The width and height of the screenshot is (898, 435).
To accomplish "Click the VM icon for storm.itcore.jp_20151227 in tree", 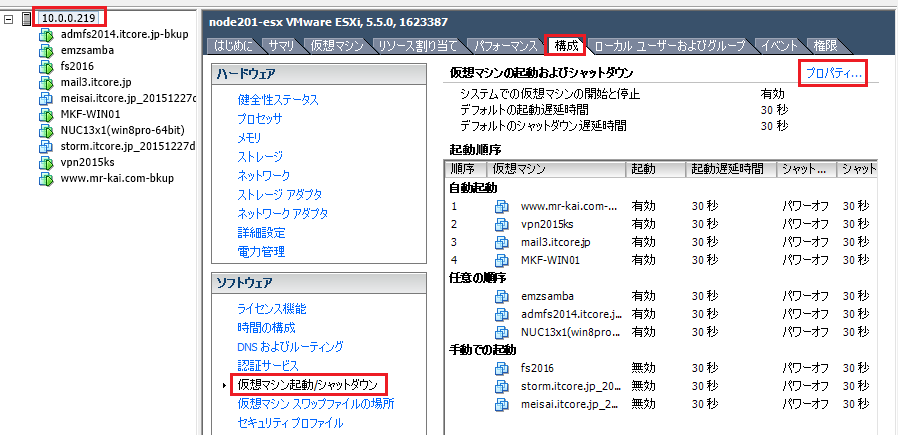I will click(45, 147).
